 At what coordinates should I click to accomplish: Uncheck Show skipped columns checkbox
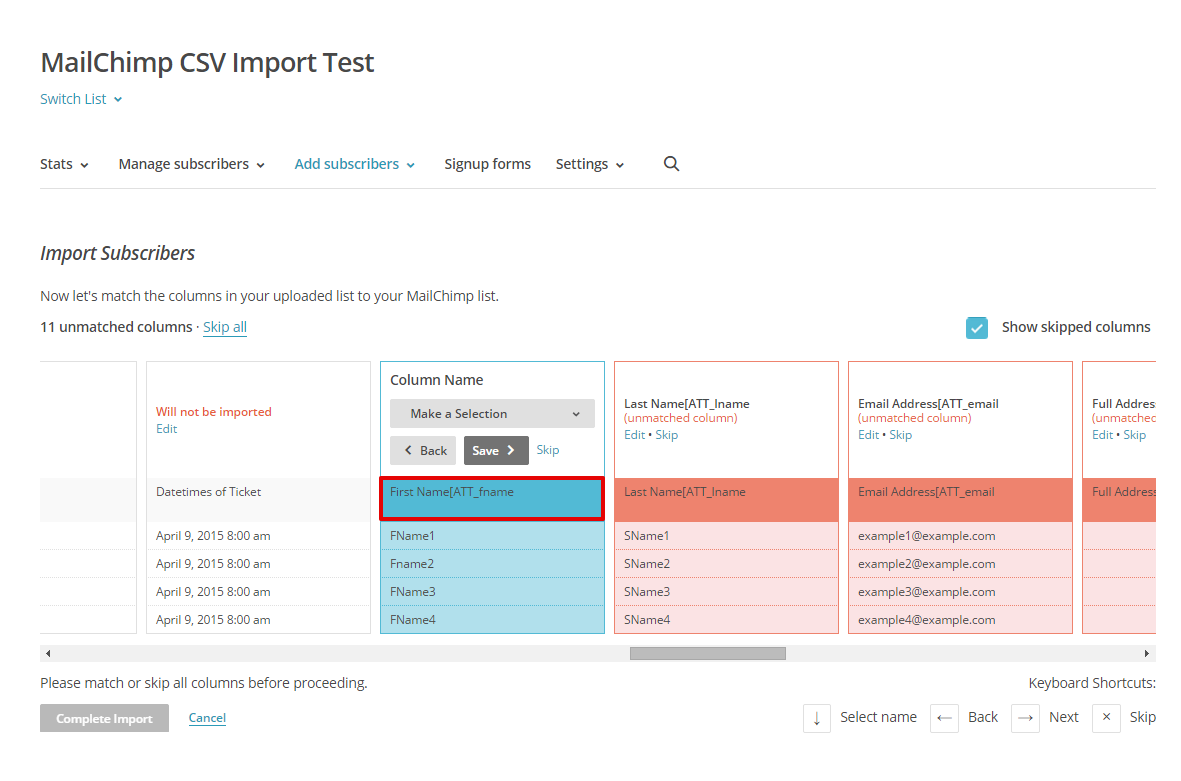pos(977,328)
